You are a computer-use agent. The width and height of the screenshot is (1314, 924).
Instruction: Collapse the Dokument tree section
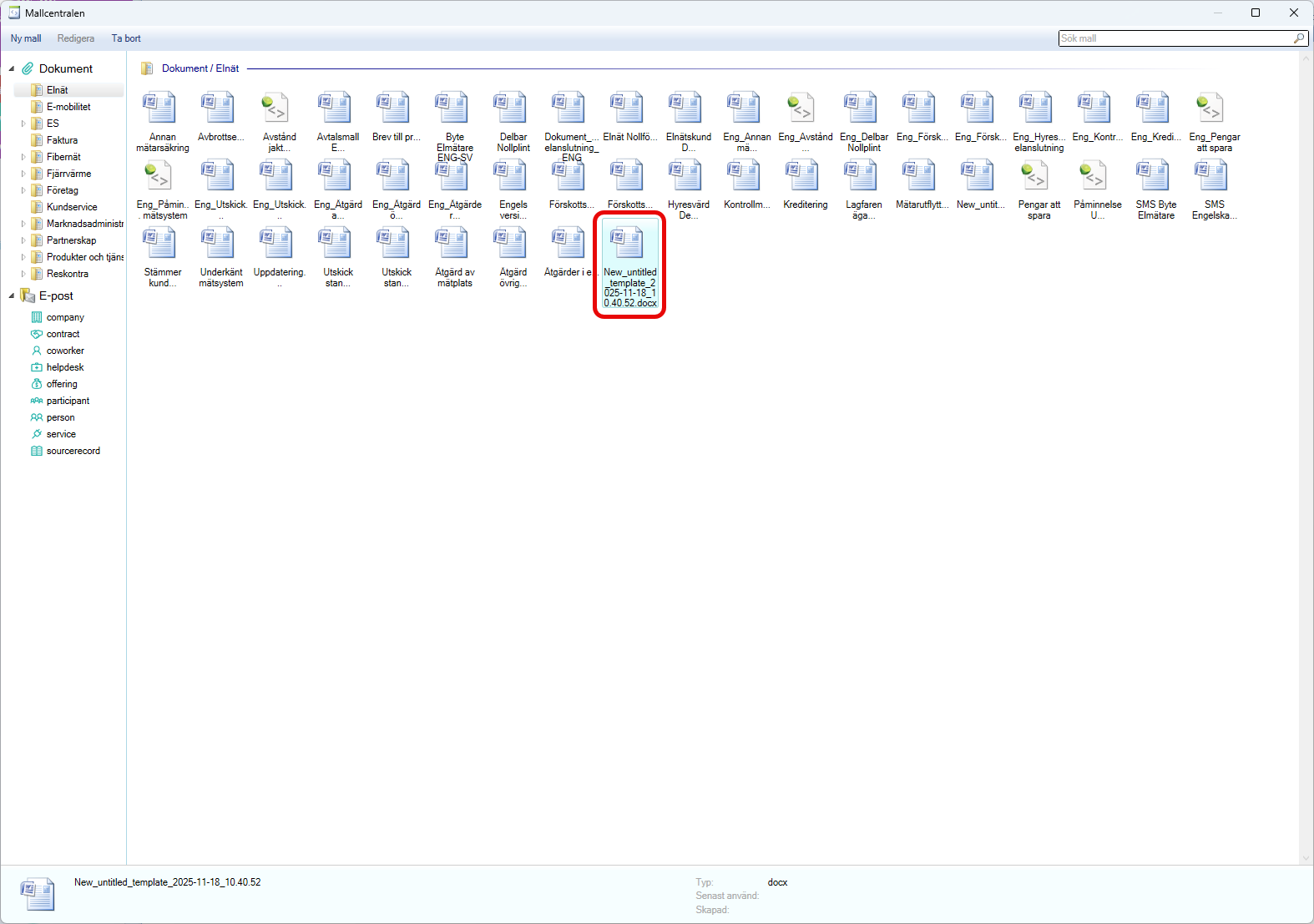pos(12,68)
